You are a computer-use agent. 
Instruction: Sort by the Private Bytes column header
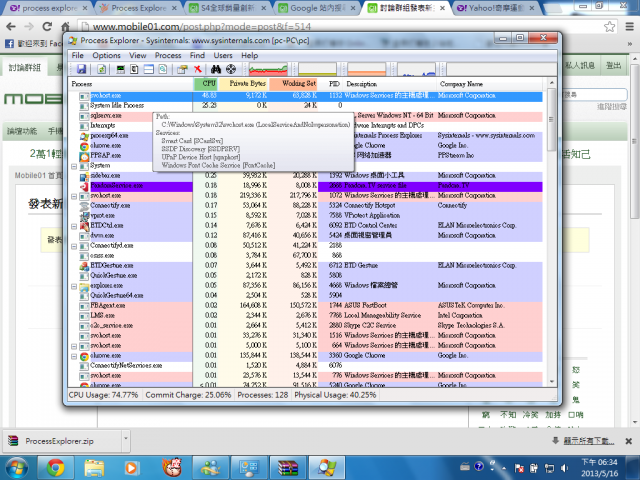[243, 84]
